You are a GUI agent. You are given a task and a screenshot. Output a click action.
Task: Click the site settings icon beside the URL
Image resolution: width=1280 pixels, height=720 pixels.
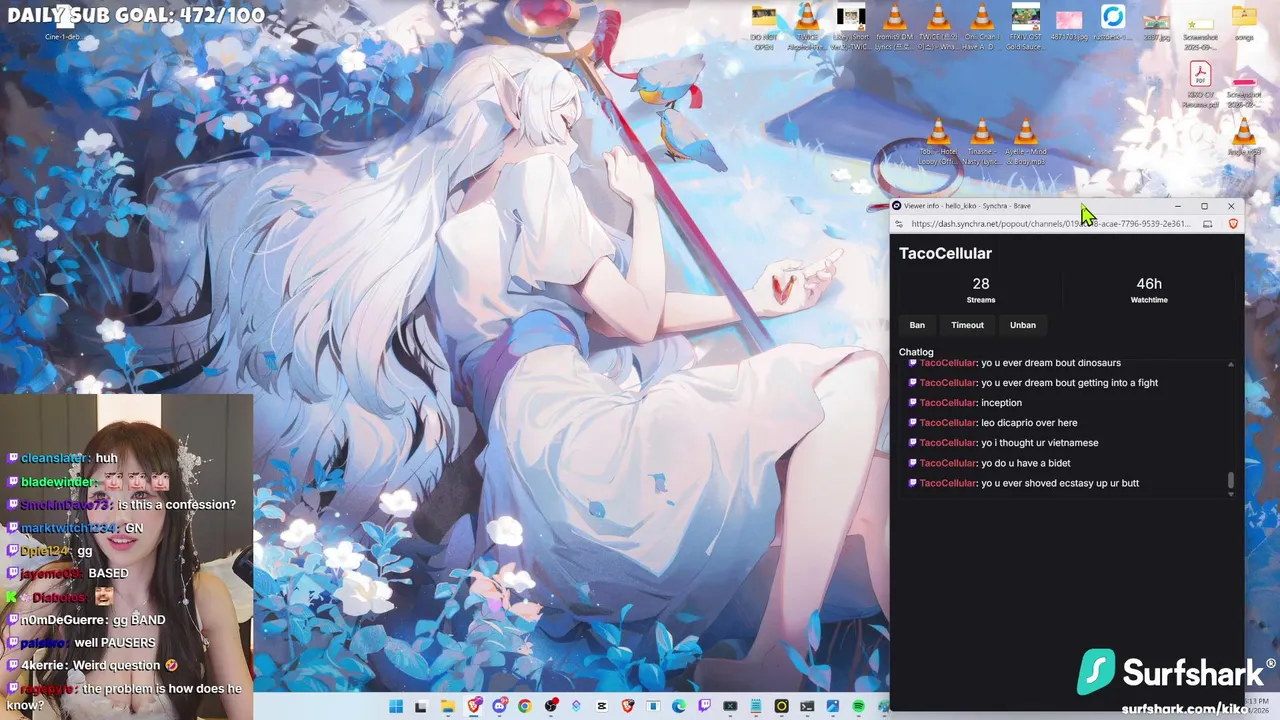click(898, 224)
